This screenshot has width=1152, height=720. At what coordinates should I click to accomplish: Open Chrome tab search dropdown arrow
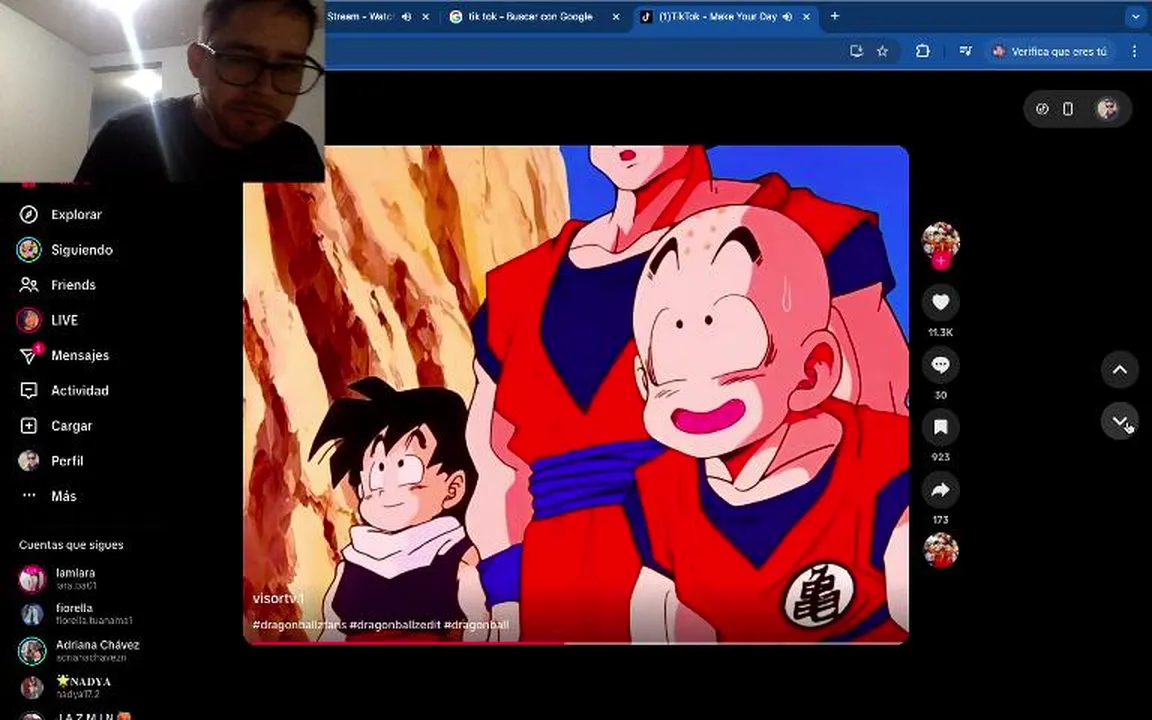click(1136, 16)
